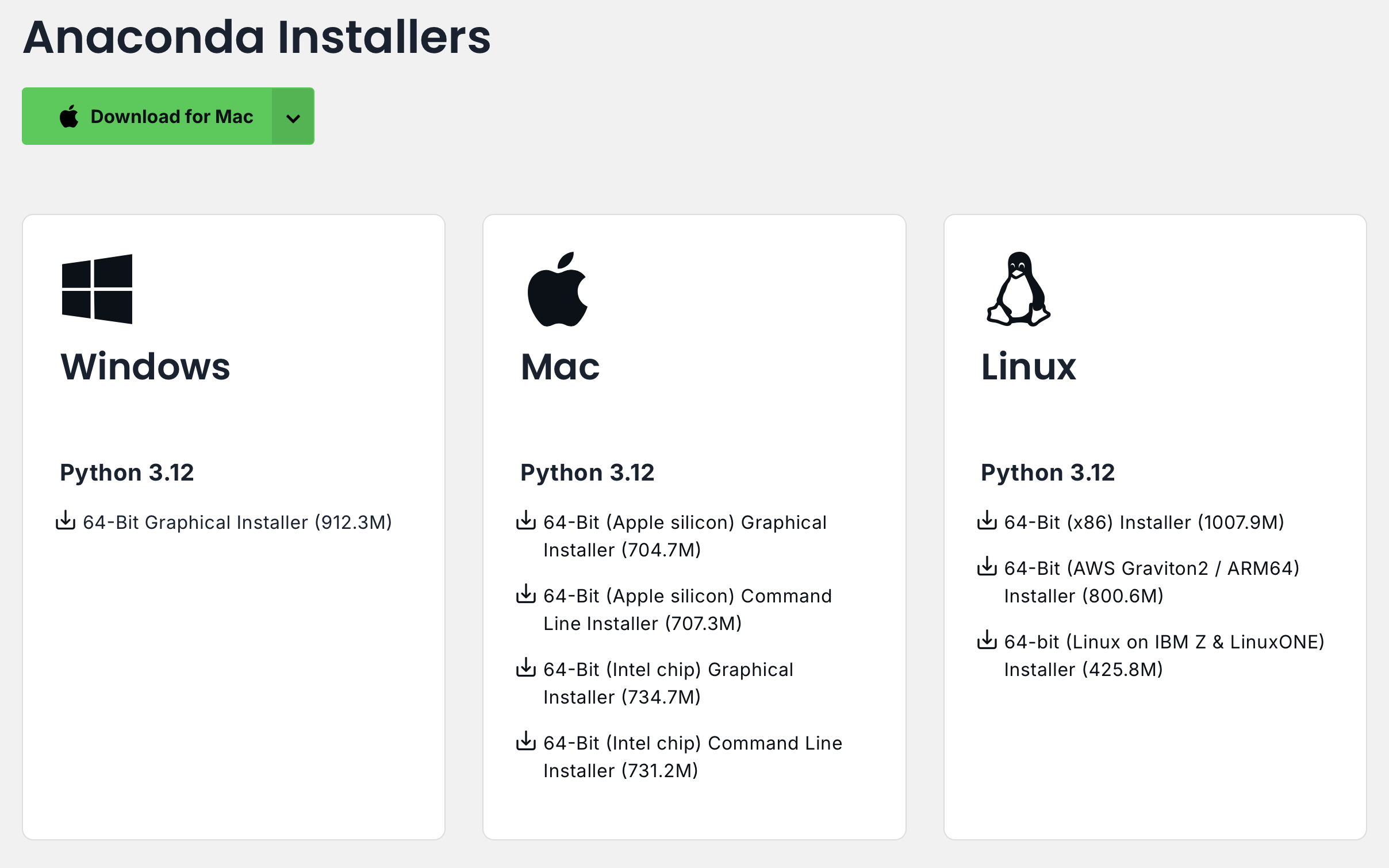Click download icon for Intel chip Graphical Installer
Image resolution: width=1389 pixels, height=868 pixels.
pos(525,667)
